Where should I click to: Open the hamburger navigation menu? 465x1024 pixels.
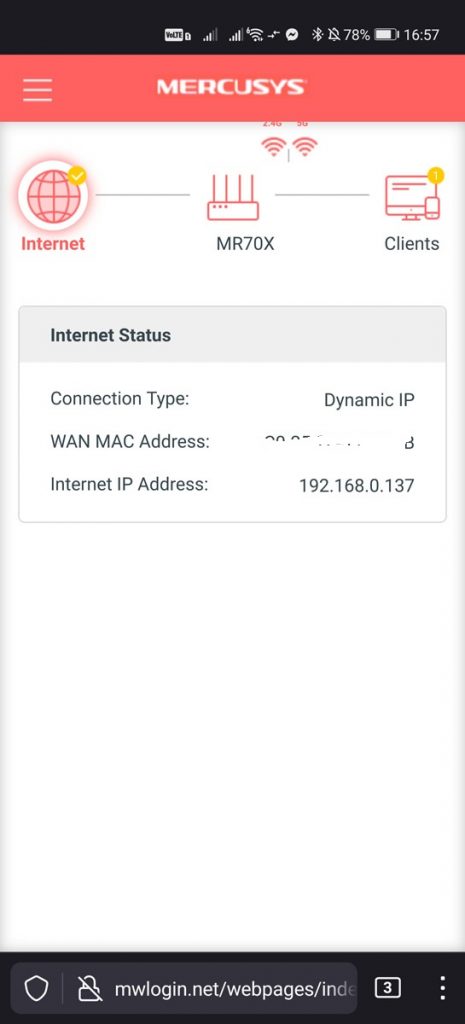tap(37, 89)
